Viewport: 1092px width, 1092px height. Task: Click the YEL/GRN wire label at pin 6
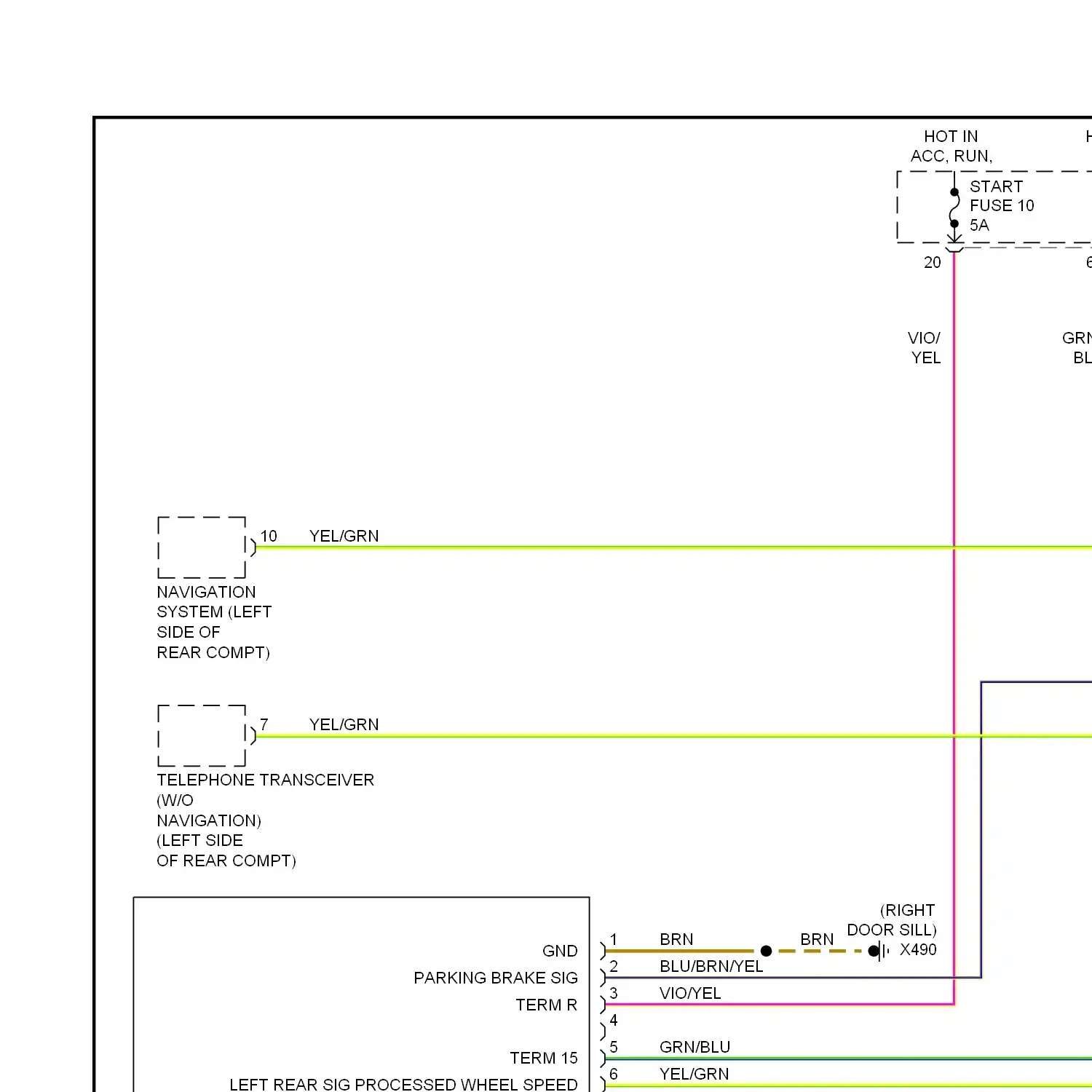694,1075
